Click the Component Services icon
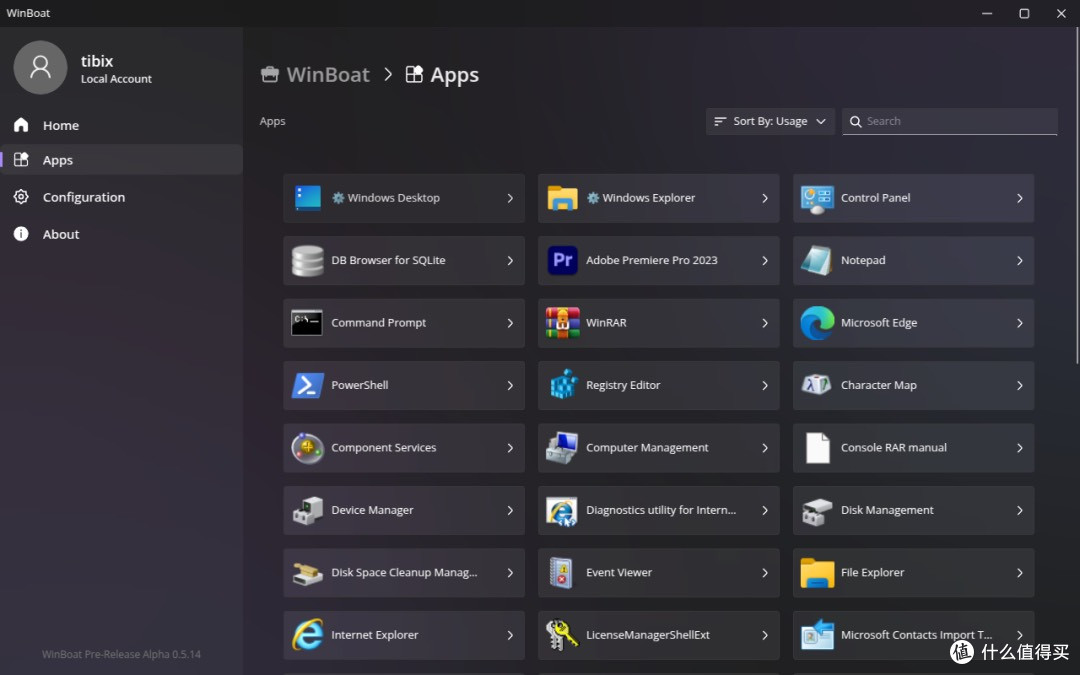The height and width of the screenshot is (675, 1080). point(307,448)
